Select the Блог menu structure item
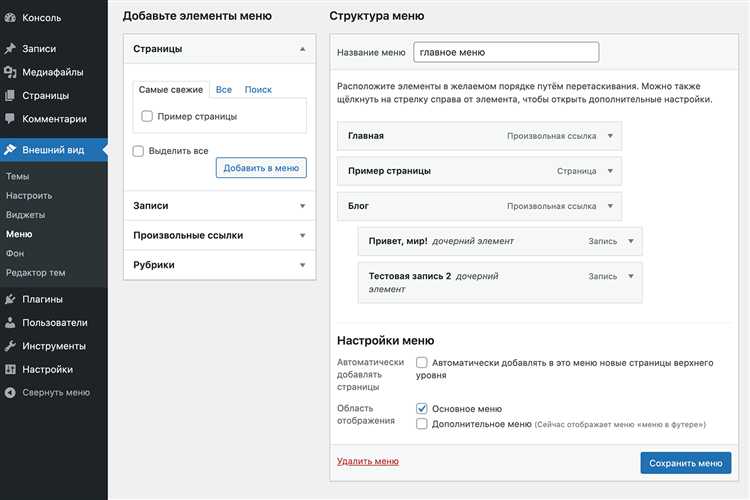This screenshot has width=750, height=500. point(479,206)
